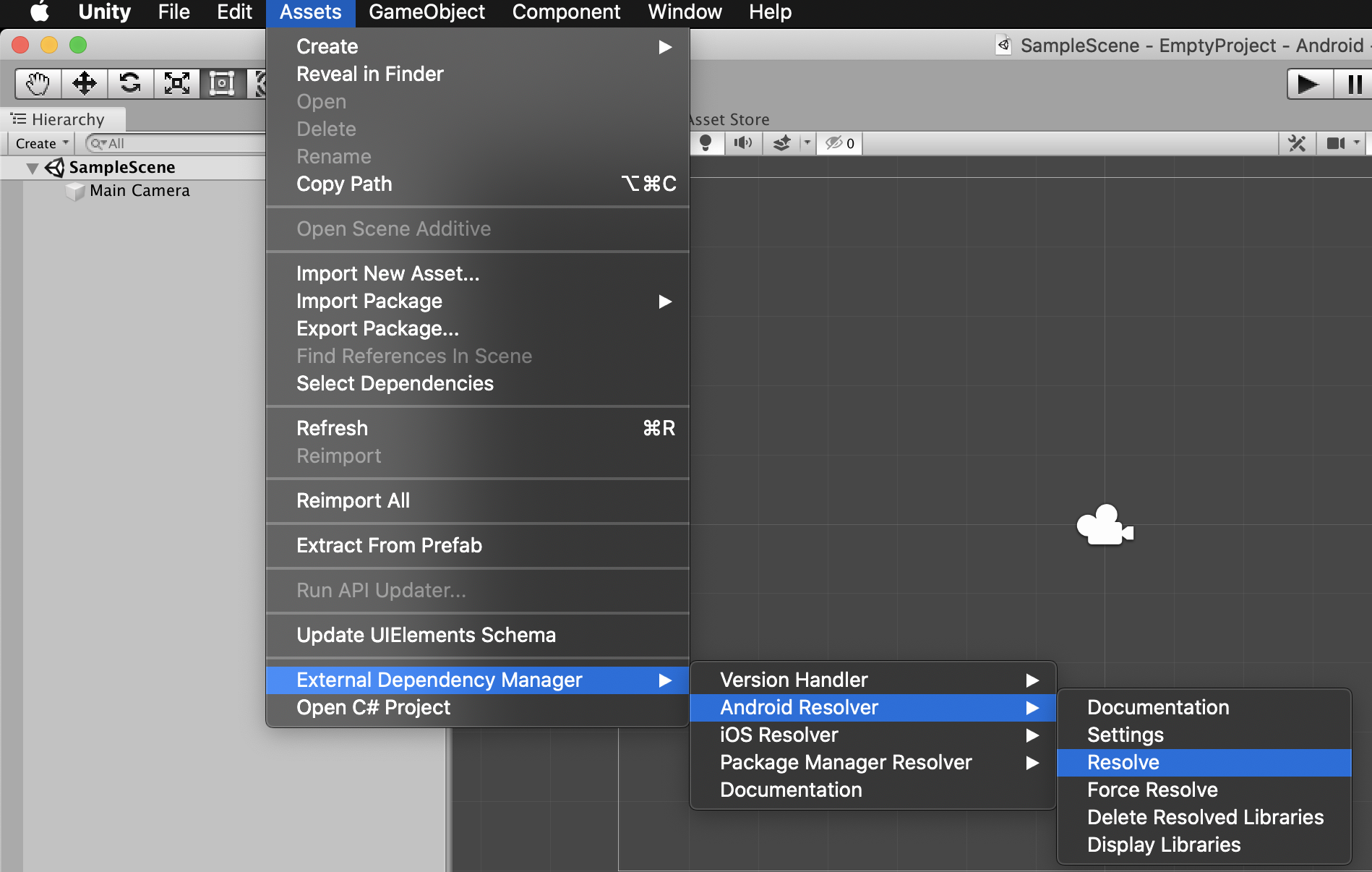
Task: Open Android Resolver Settings
Action: [x=1204, y=735]
